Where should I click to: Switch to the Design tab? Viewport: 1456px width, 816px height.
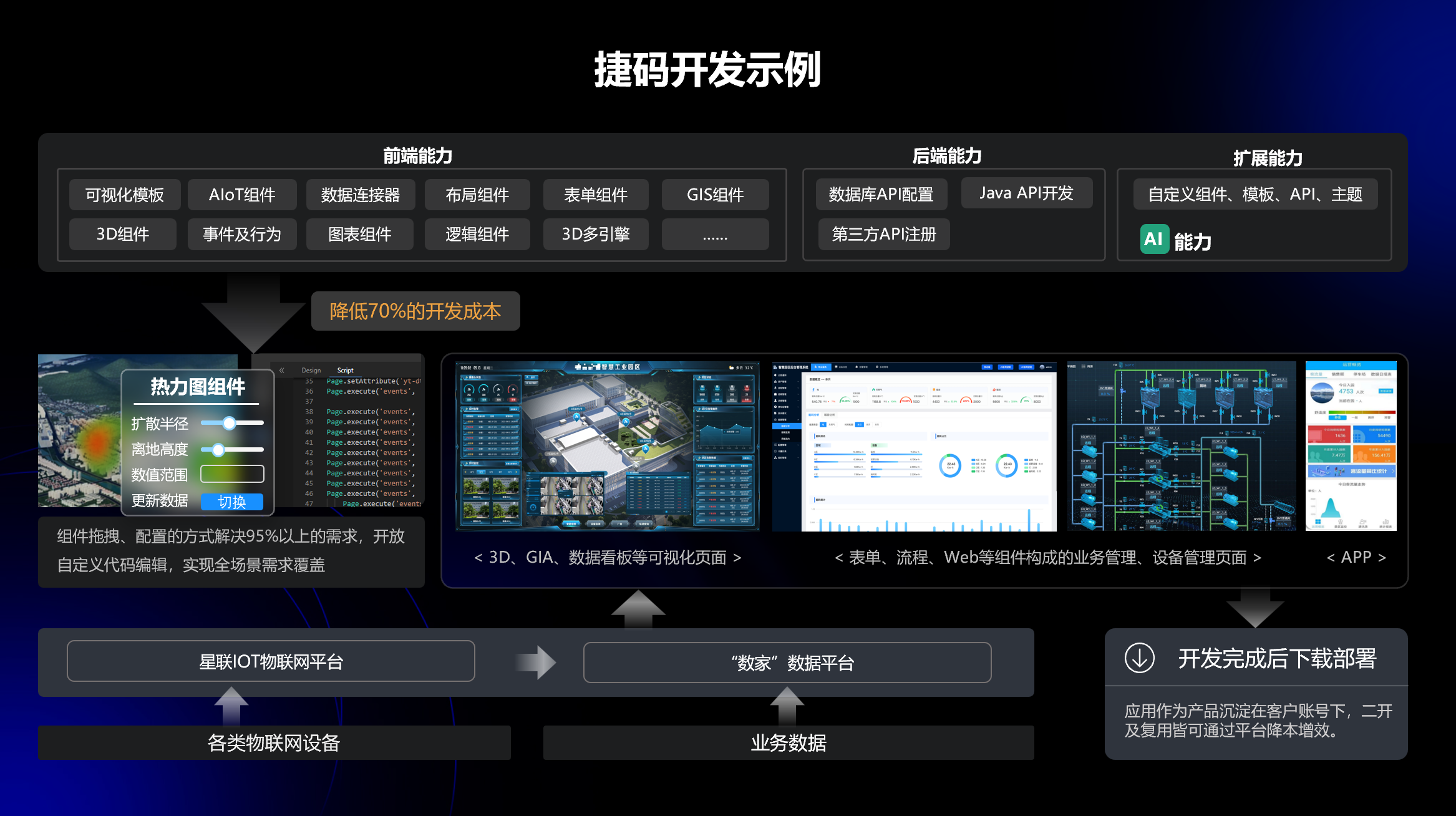311,370
